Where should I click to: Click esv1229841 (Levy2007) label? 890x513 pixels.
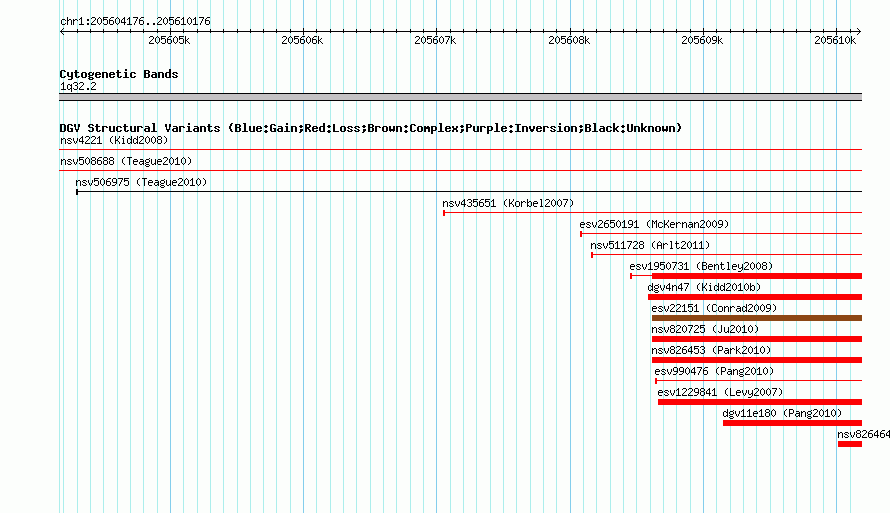tap(720, 392)
